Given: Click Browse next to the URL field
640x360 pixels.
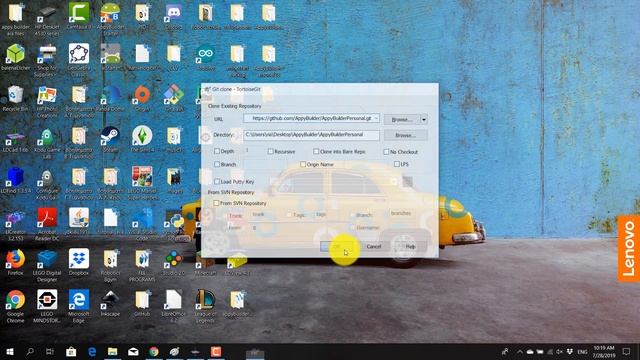Looking at the screenshot, I should click(x=402, y=120).
